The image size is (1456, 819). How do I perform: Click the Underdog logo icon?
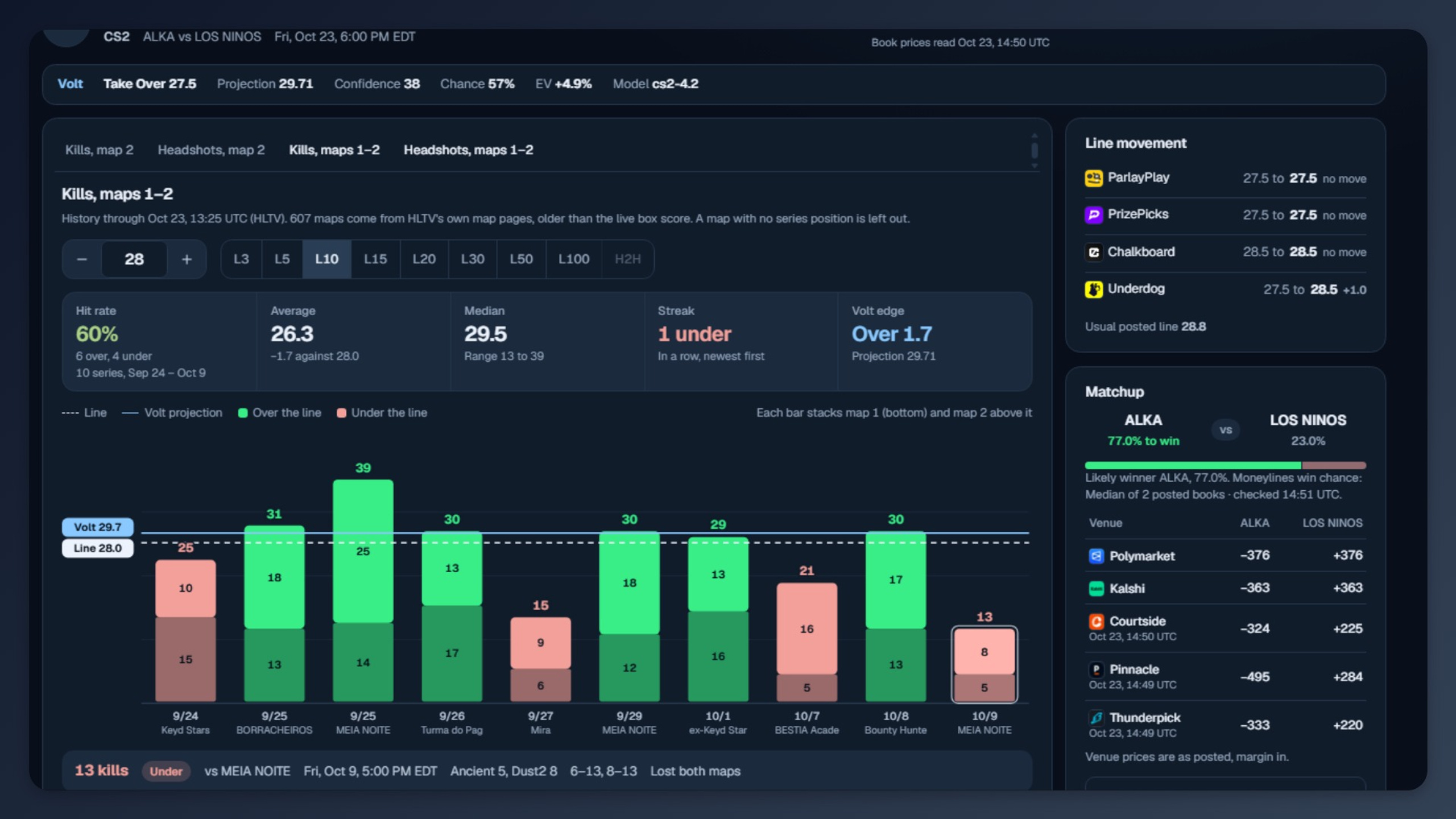(x=1093, y=289)
